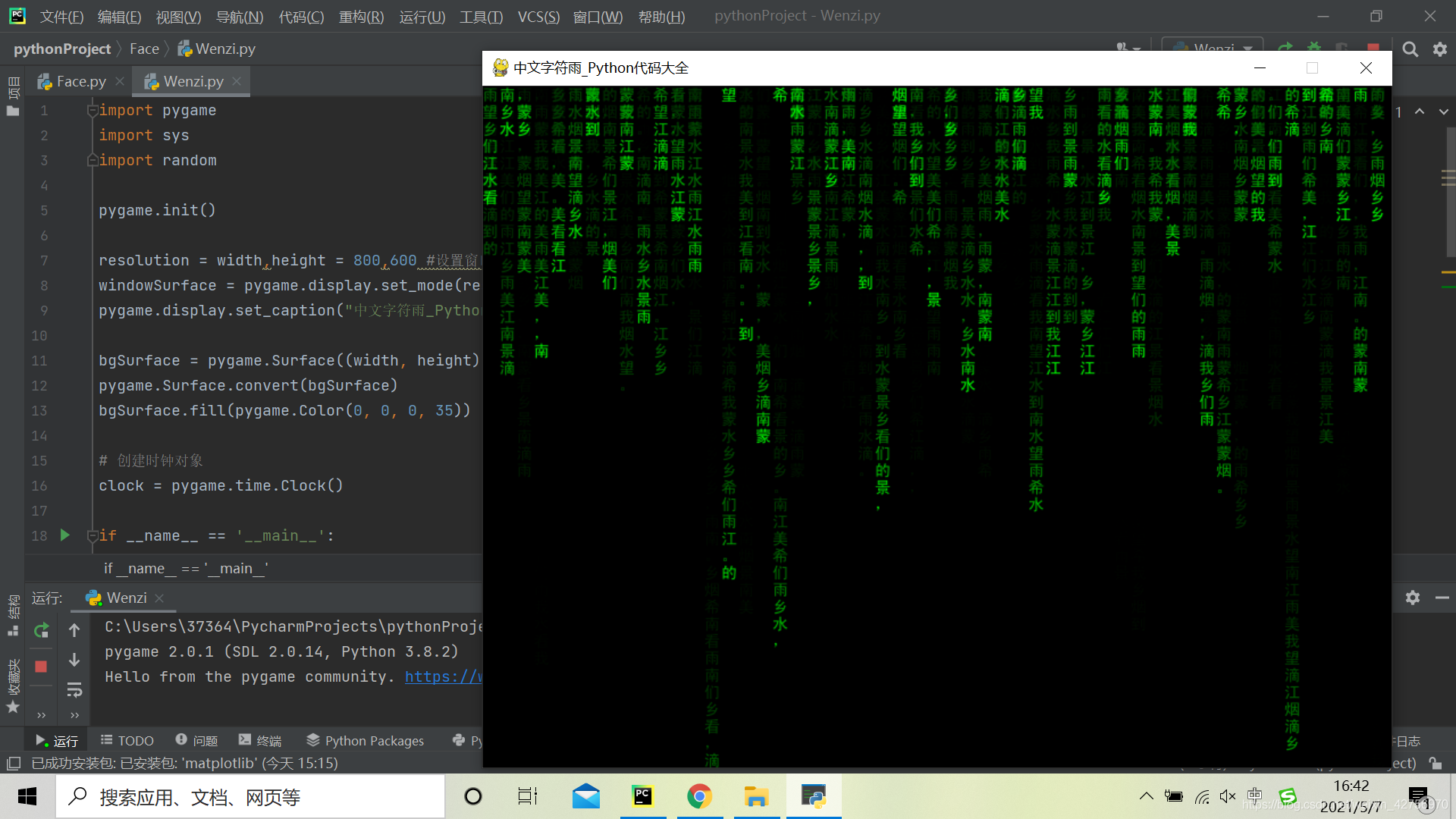The width and height of the screenshot is (1456, 819).
Task: Click the Search Everywhere magnifier icon
Action: tap(1410, 49)
